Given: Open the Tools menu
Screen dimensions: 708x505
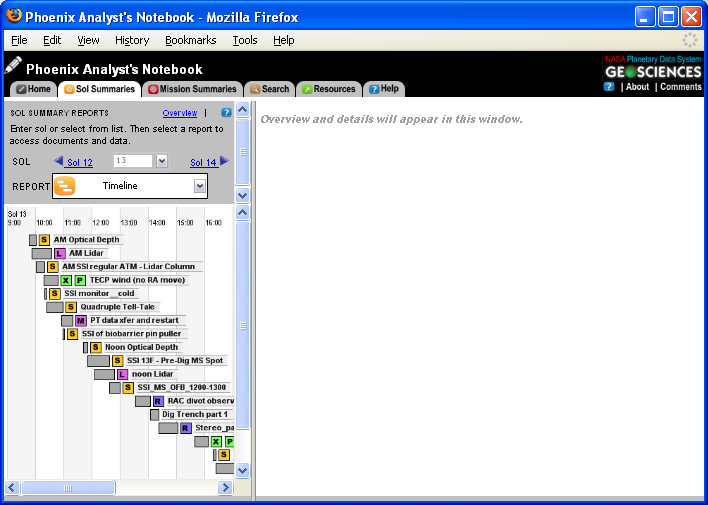Looking at the screenshot, I should [245, 40].
